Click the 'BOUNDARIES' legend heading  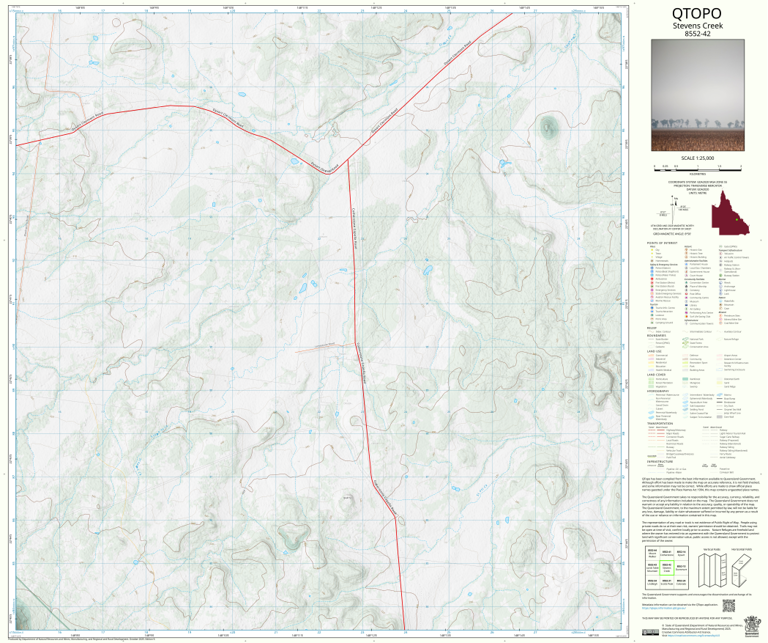pyautogui.click(x=656, y=335)
